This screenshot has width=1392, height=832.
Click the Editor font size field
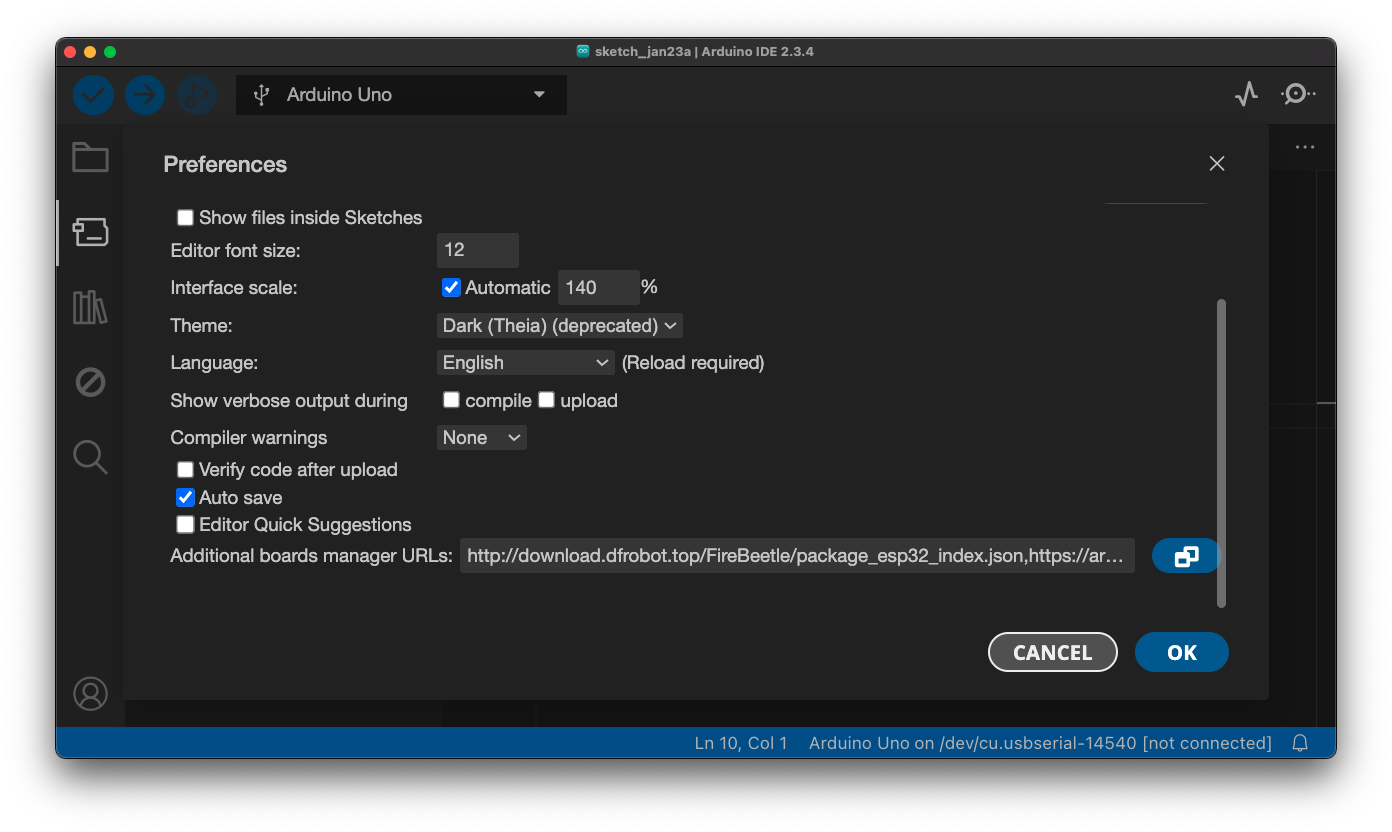(x=478, y=250)
